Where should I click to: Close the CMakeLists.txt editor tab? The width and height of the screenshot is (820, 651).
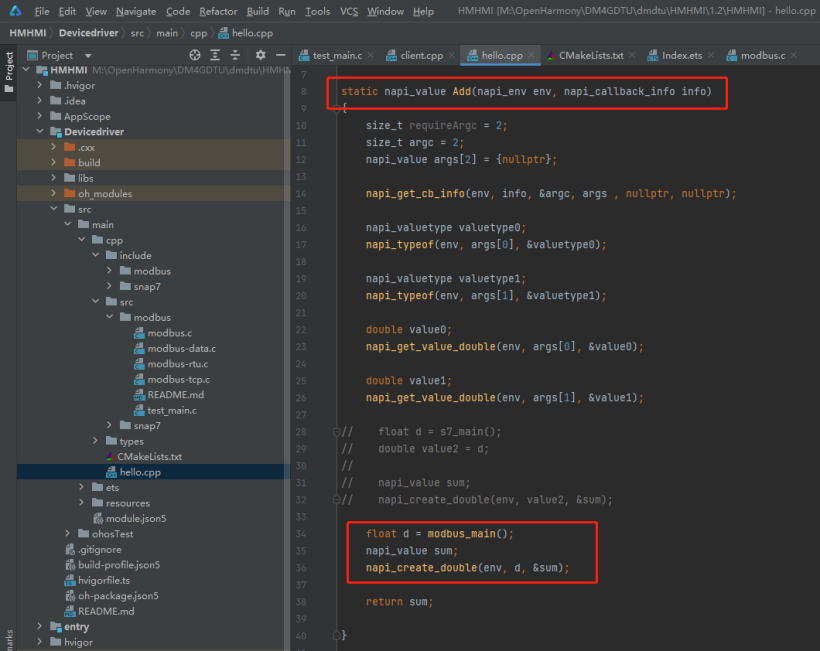(632, 55)
